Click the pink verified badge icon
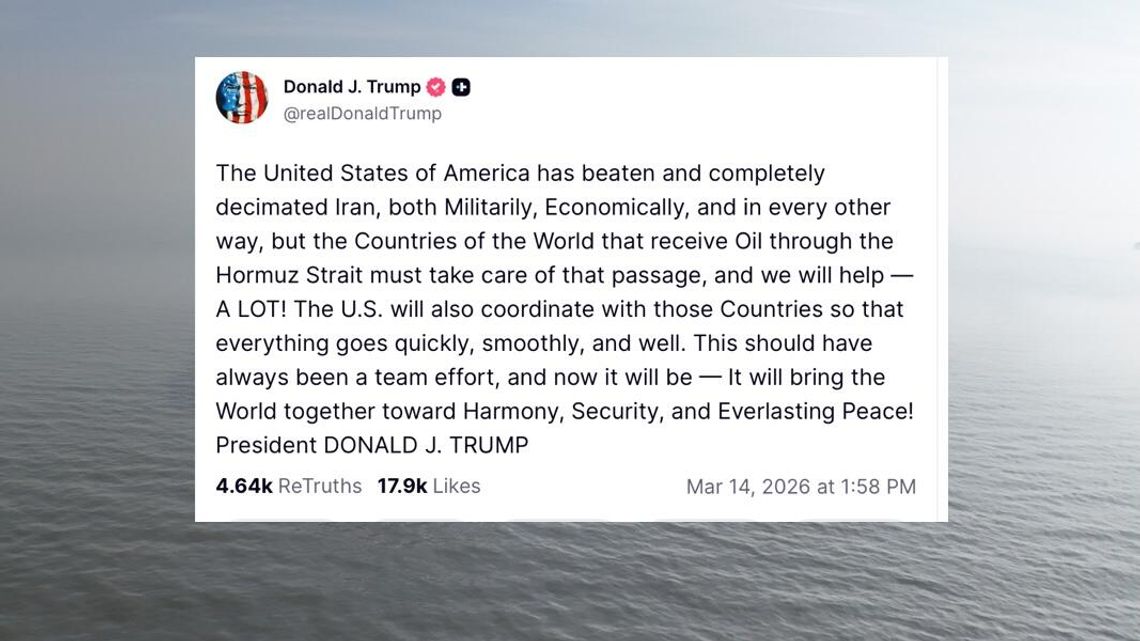This screenshot has height=641, width=1140. tap(436, 87)
